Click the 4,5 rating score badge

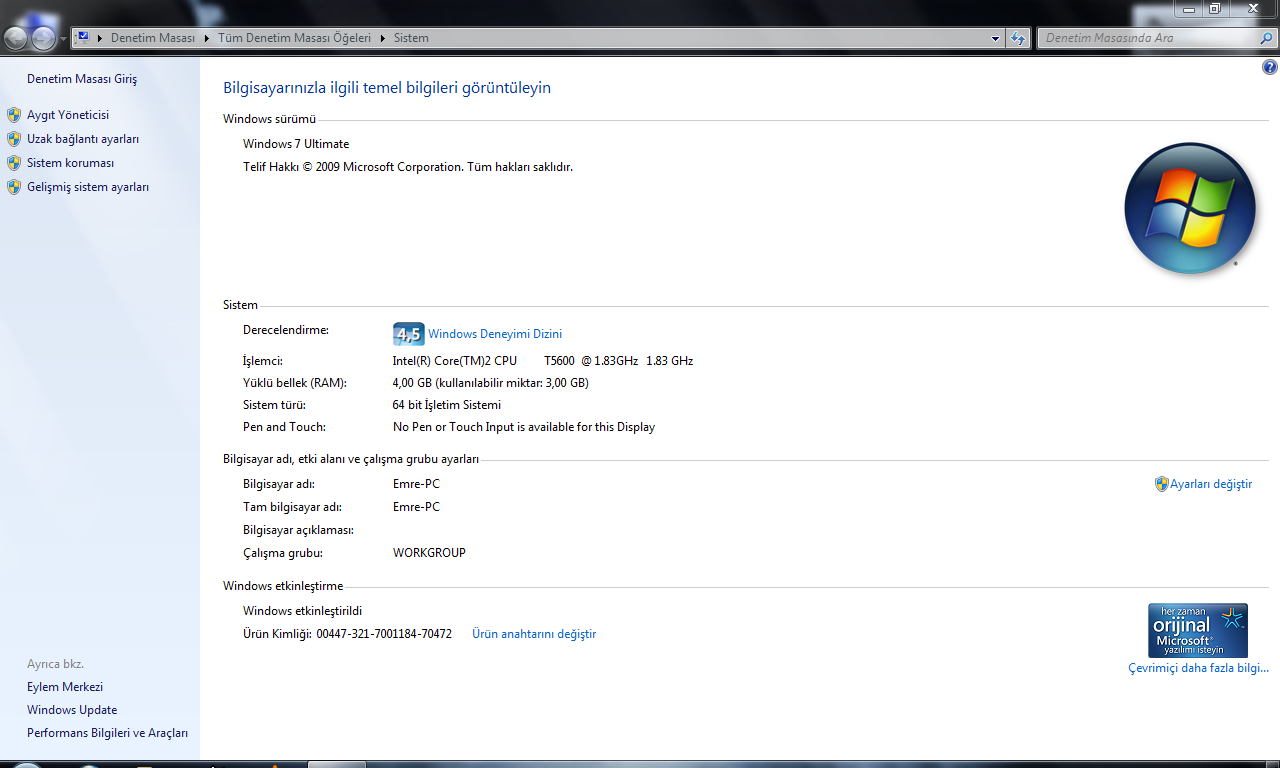pos(408,334)
